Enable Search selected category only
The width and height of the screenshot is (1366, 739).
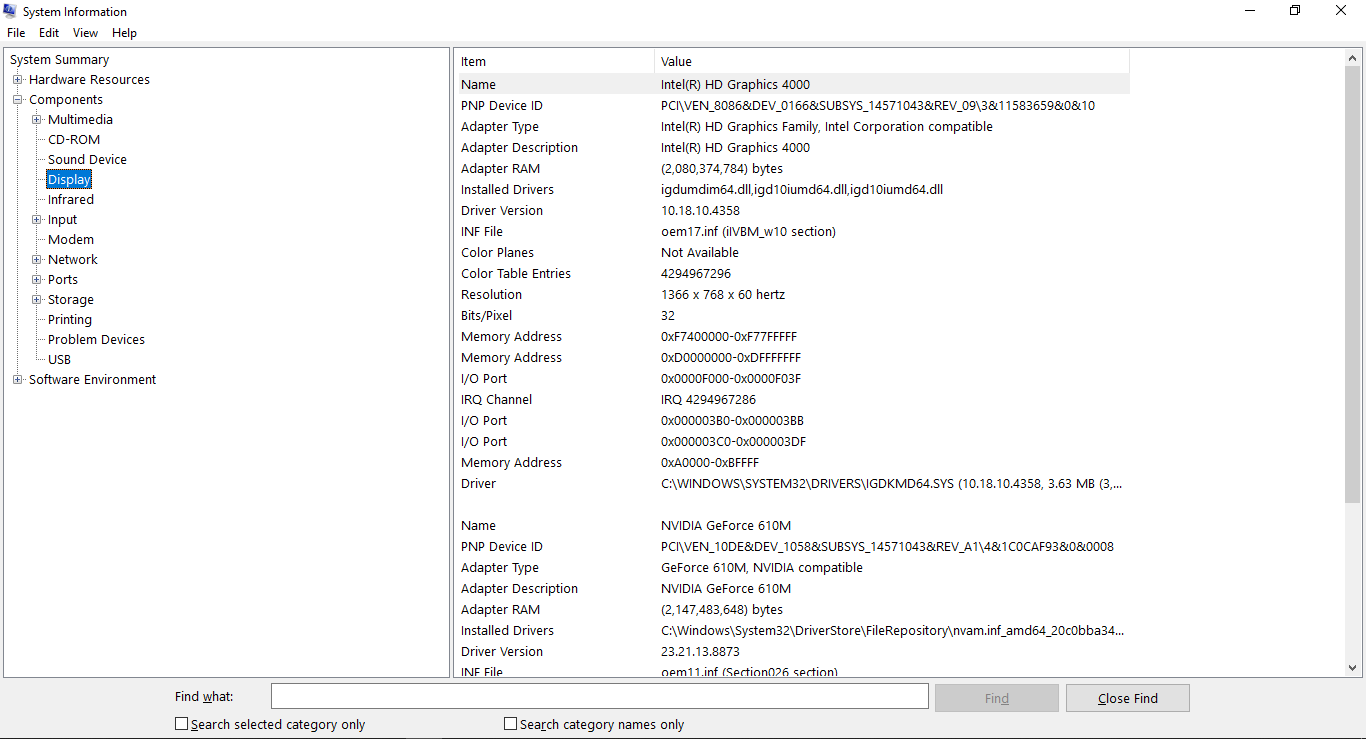(x=181, y=723)
